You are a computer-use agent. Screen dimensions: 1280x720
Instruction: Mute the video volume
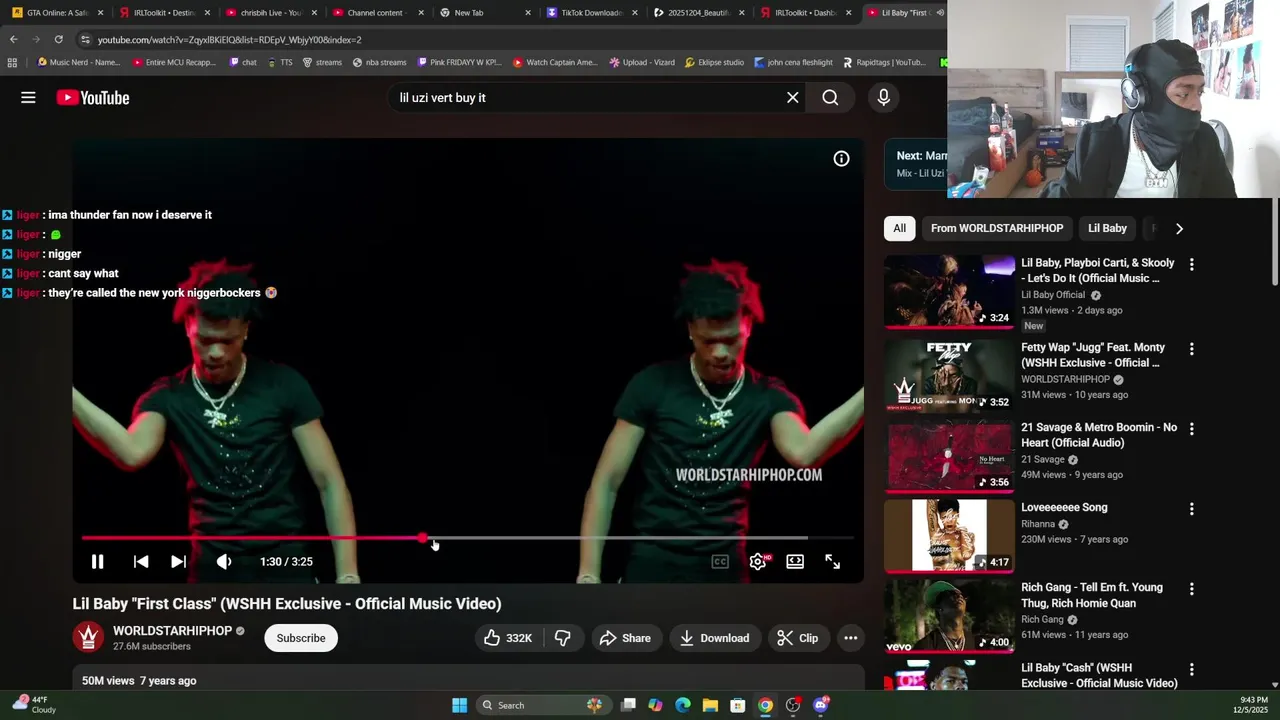pos(224,562)
